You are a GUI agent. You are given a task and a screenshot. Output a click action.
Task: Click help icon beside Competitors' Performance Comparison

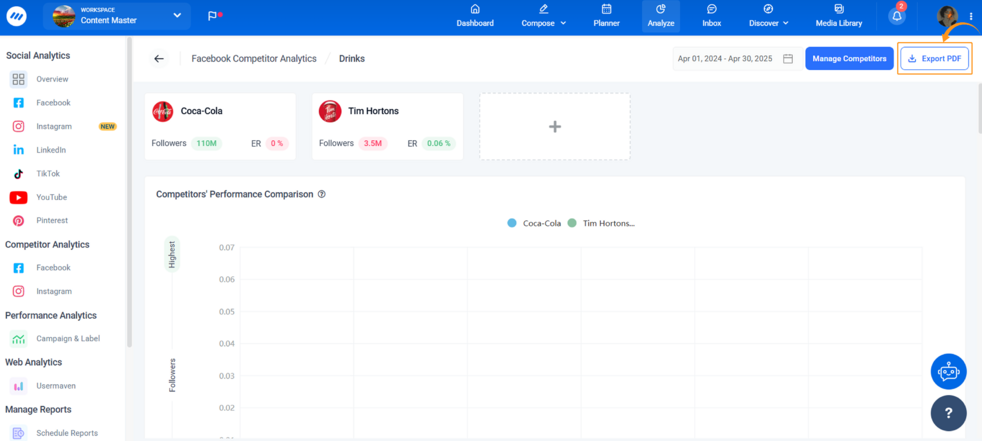pyautogui.click(x=322, y=194)
